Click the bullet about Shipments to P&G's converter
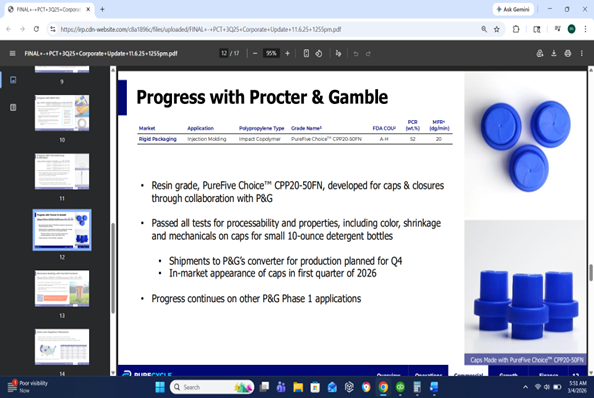 coord(285,261)
